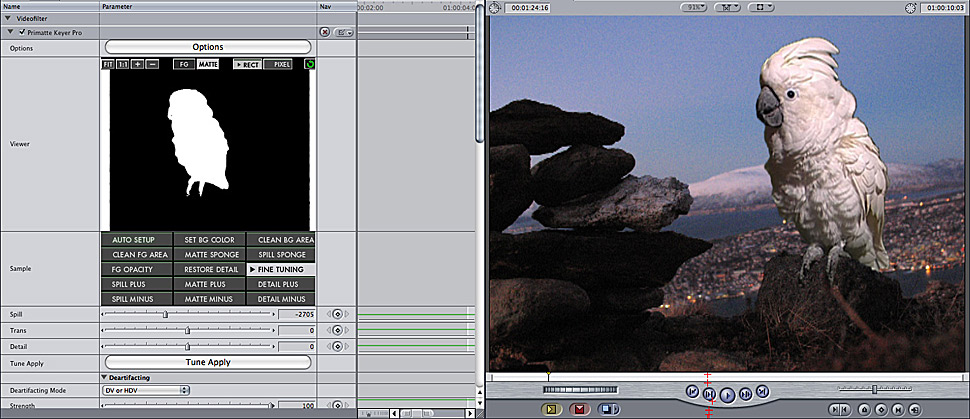The image size is (970, 419).
Task: Select PIXEL sampling mode
Action: [278, 64]
